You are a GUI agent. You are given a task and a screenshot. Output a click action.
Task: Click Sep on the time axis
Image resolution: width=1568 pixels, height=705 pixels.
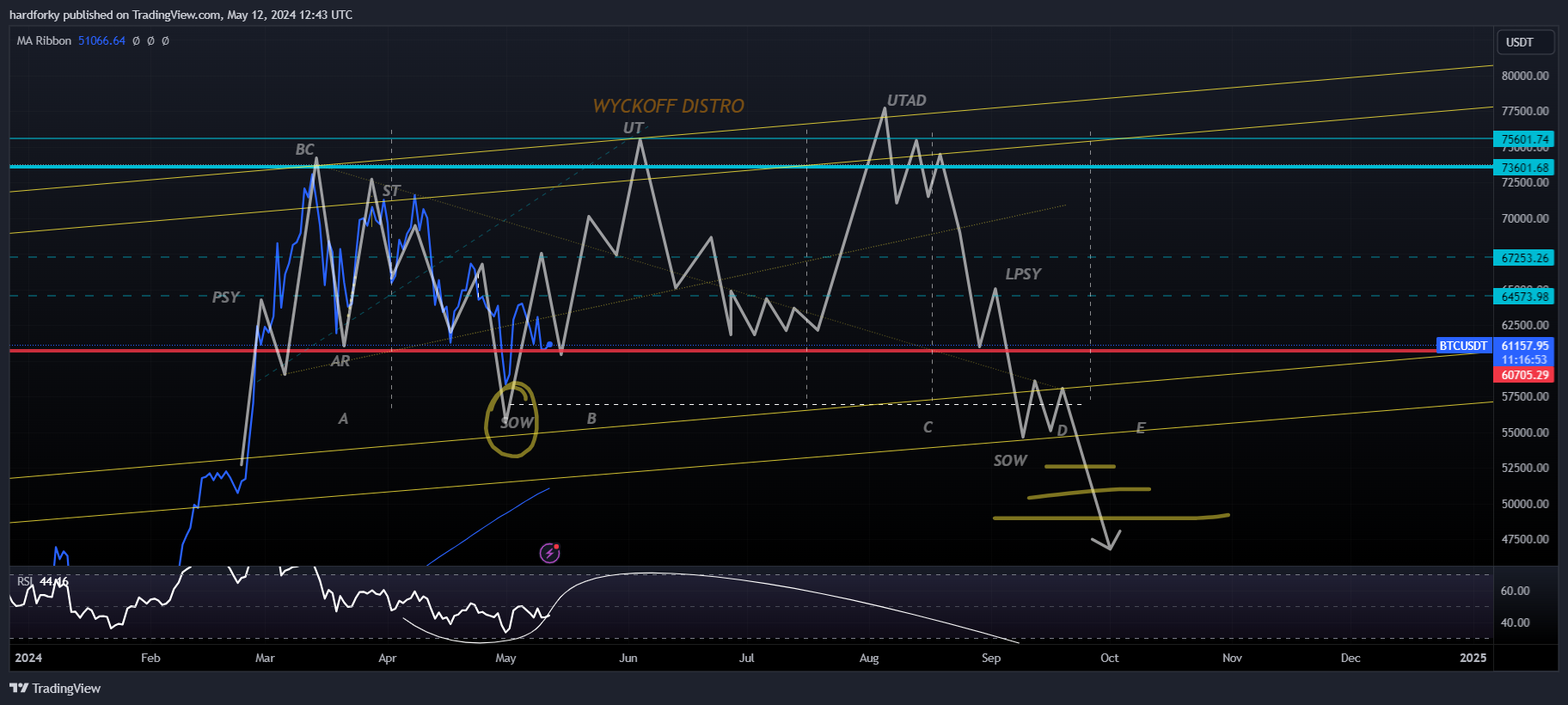coord(991,658)
